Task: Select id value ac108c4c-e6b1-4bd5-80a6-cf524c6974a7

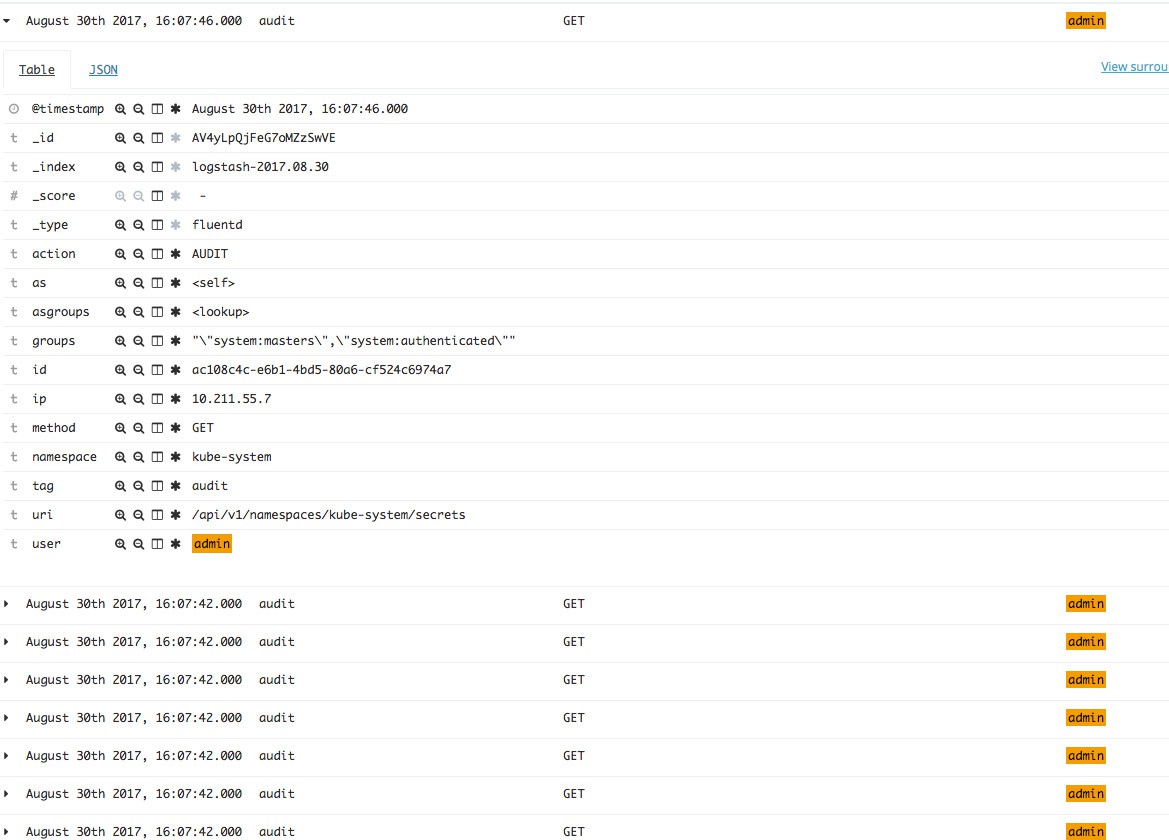Action: [x=321, y=370]
